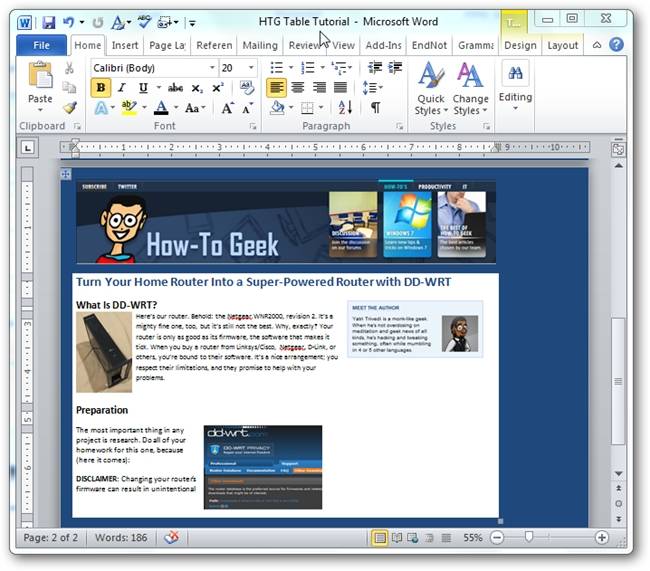Decrease the paragraph indent
The height and width of the screenshot is (571, 650).
375,67
